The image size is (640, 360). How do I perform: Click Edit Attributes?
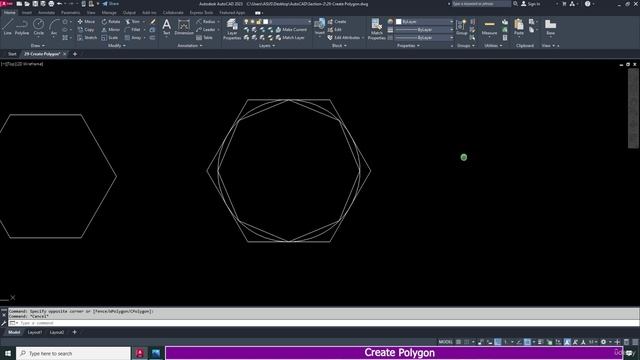click(344, 38)
